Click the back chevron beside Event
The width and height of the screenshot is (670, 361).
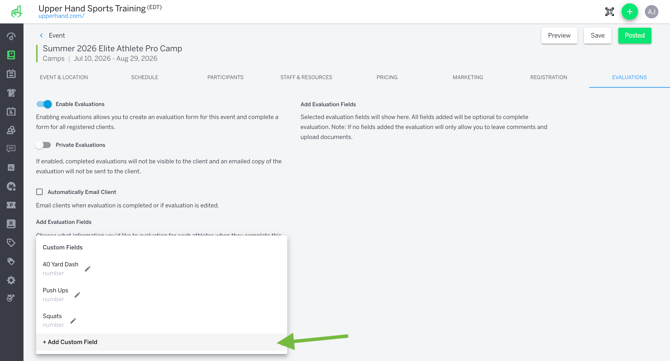[x=41, y=35]
